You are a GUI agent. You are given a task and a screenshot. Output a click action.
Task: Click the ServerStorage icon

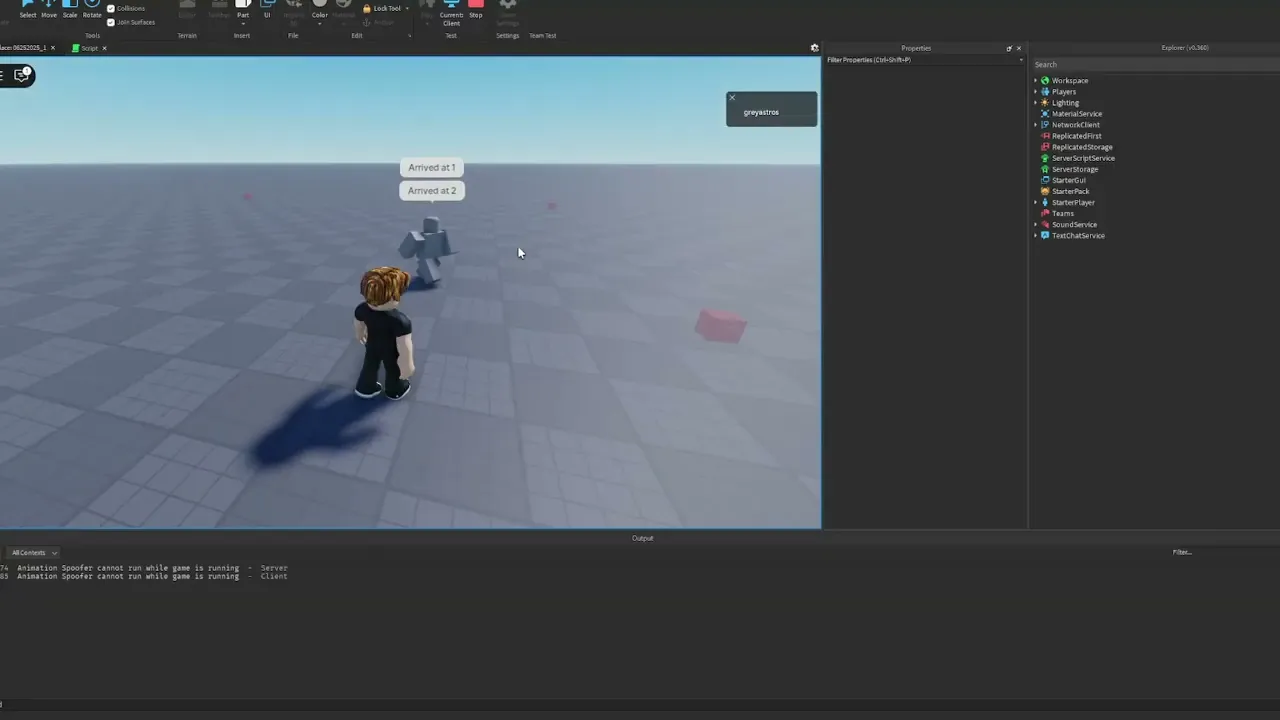point(1045,169)
